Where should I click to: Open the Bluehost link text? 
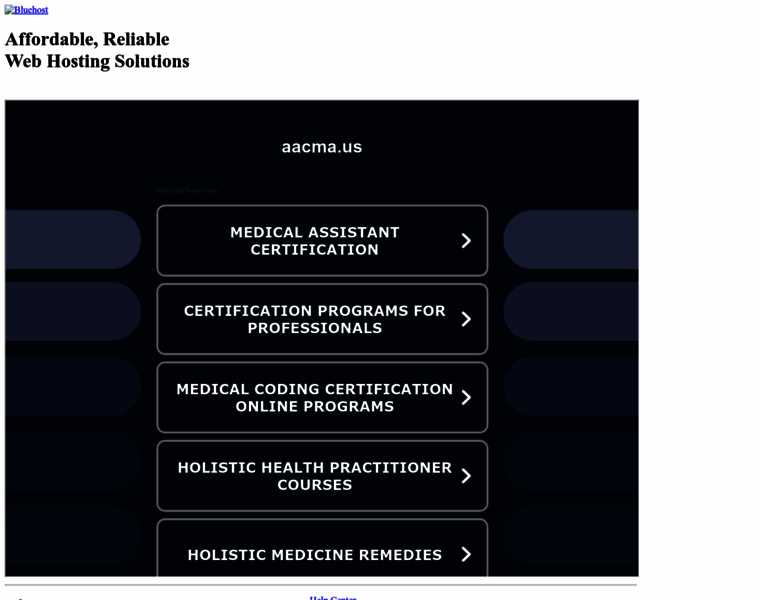click(31, 10)
